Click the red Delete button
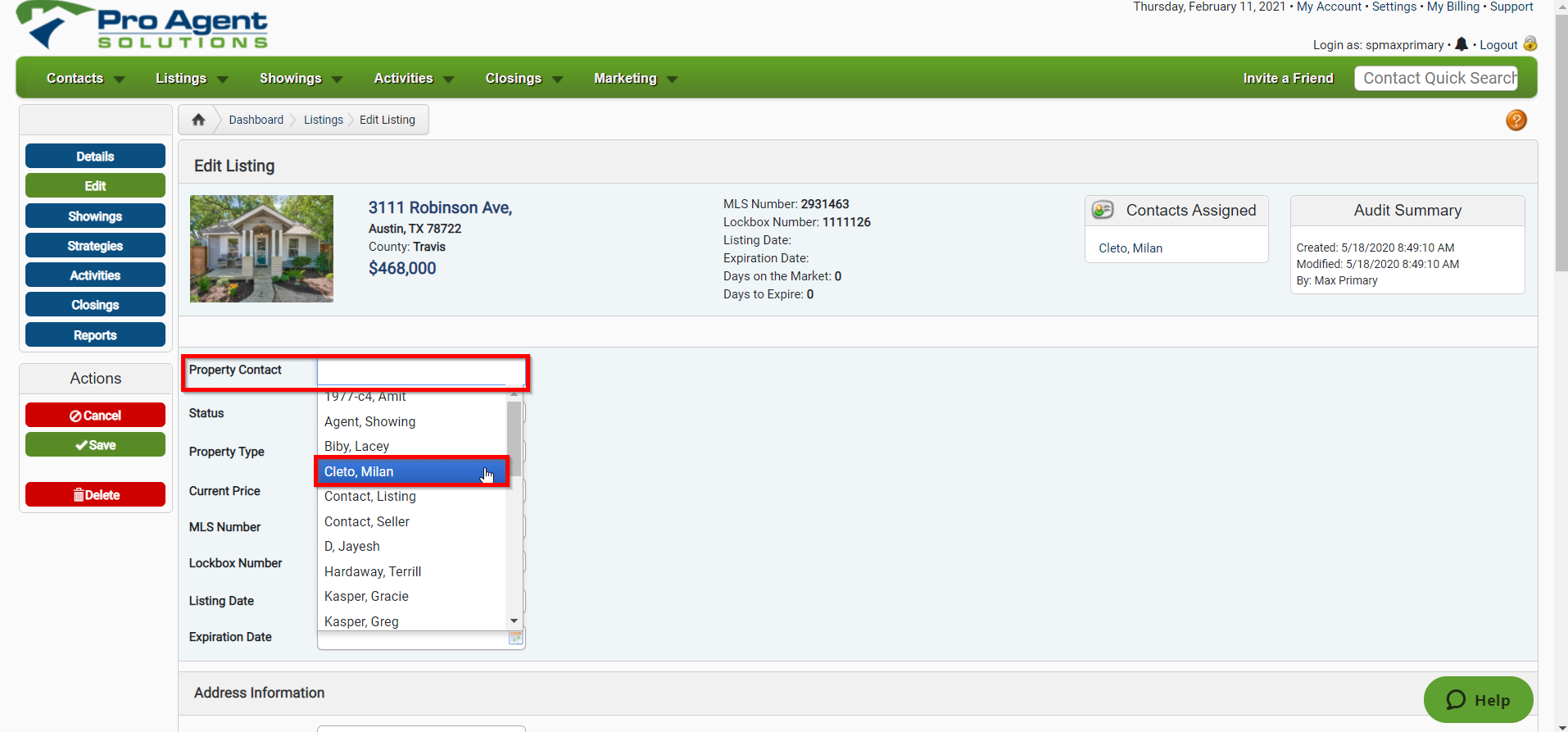 pos(95,495)
